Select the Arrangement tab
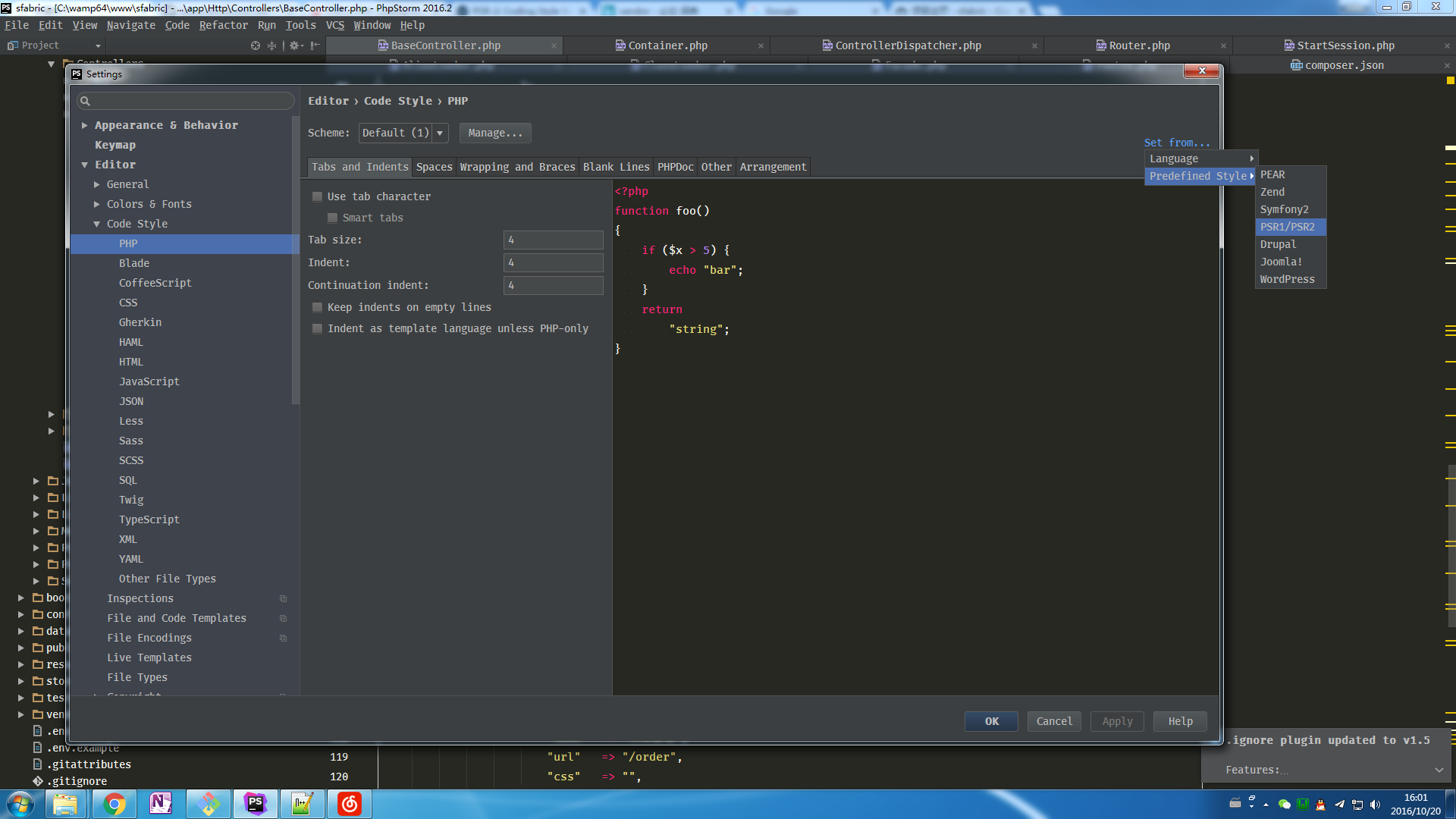 773,167
